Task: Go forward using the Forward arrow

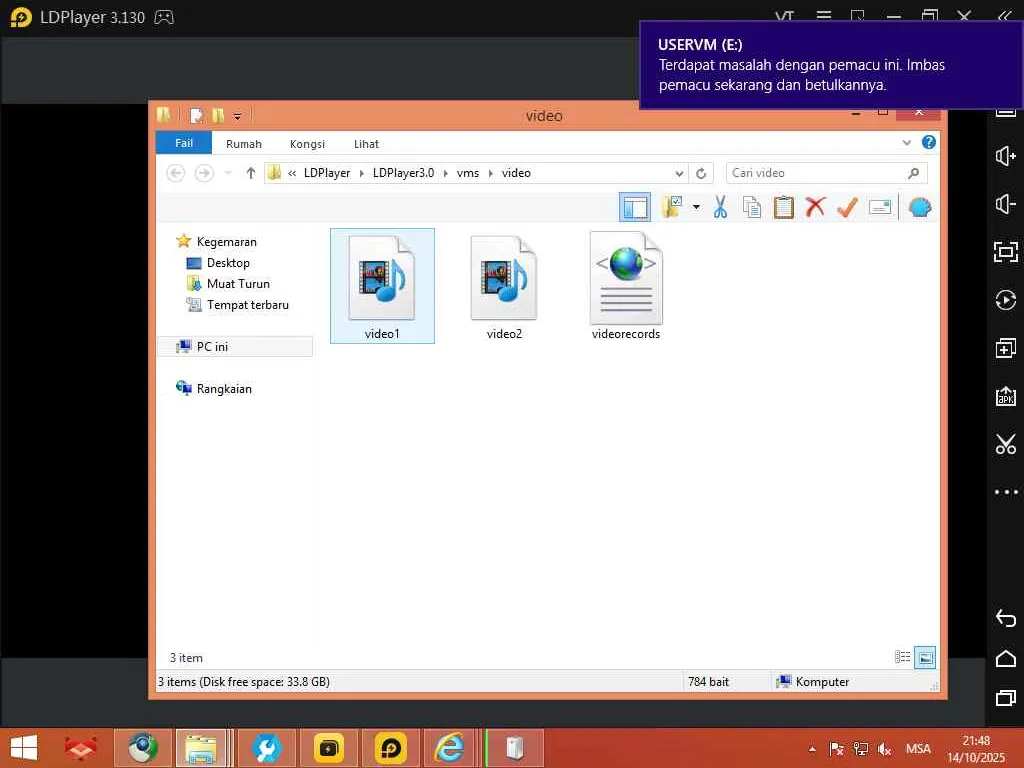Action: coord(204,173)
